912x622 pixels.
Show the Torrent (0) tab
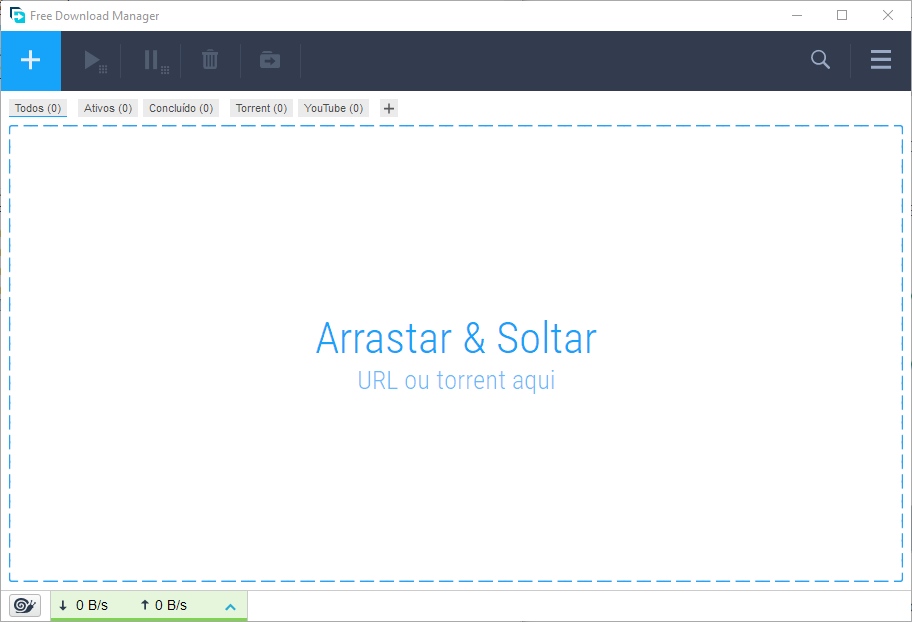261,108
